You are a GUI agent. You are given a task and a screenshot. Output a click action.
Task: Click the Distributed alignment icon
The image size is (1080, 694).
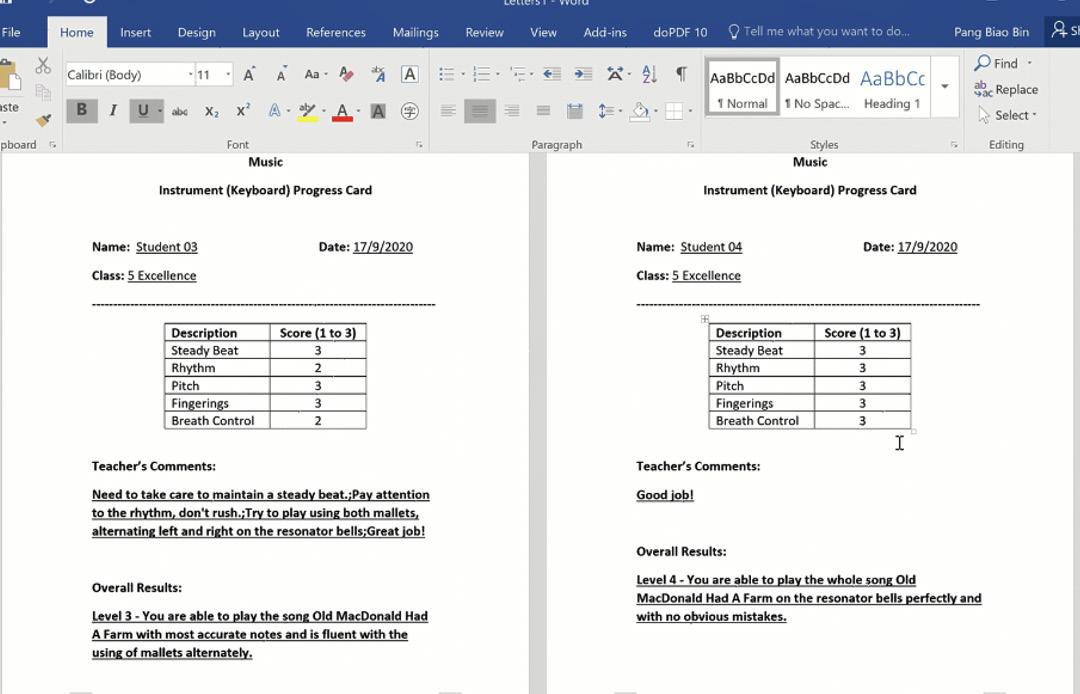tap(575, 111)
